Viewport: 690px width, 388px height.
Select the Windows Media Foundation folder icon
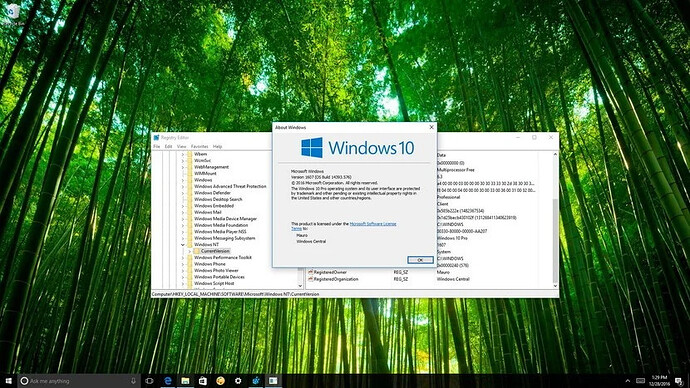(190, 225)
